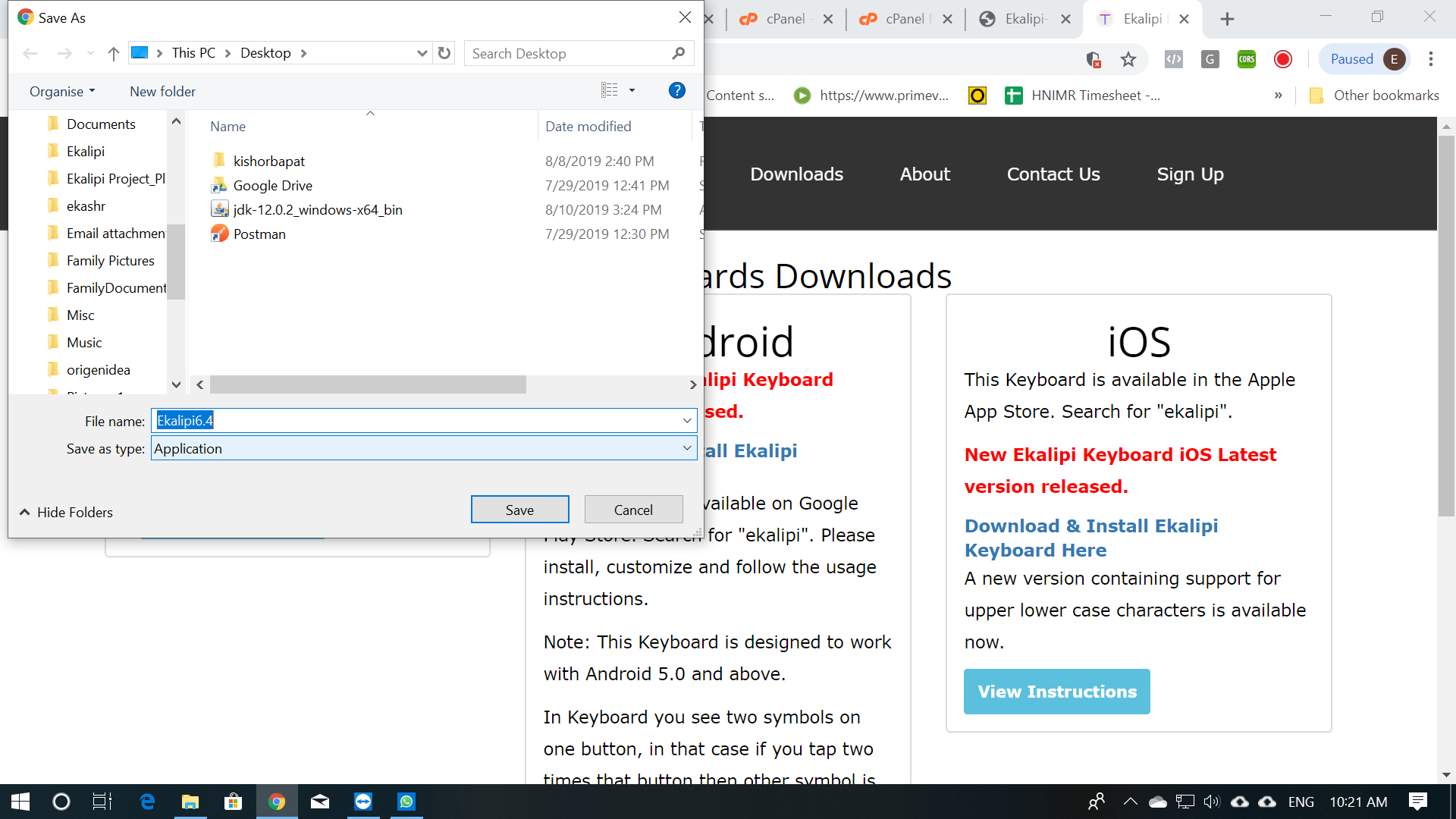This screenshot has height=819, width=1456.
Task: Click the refresh icon in the address bar
Action: coord(444,53)
